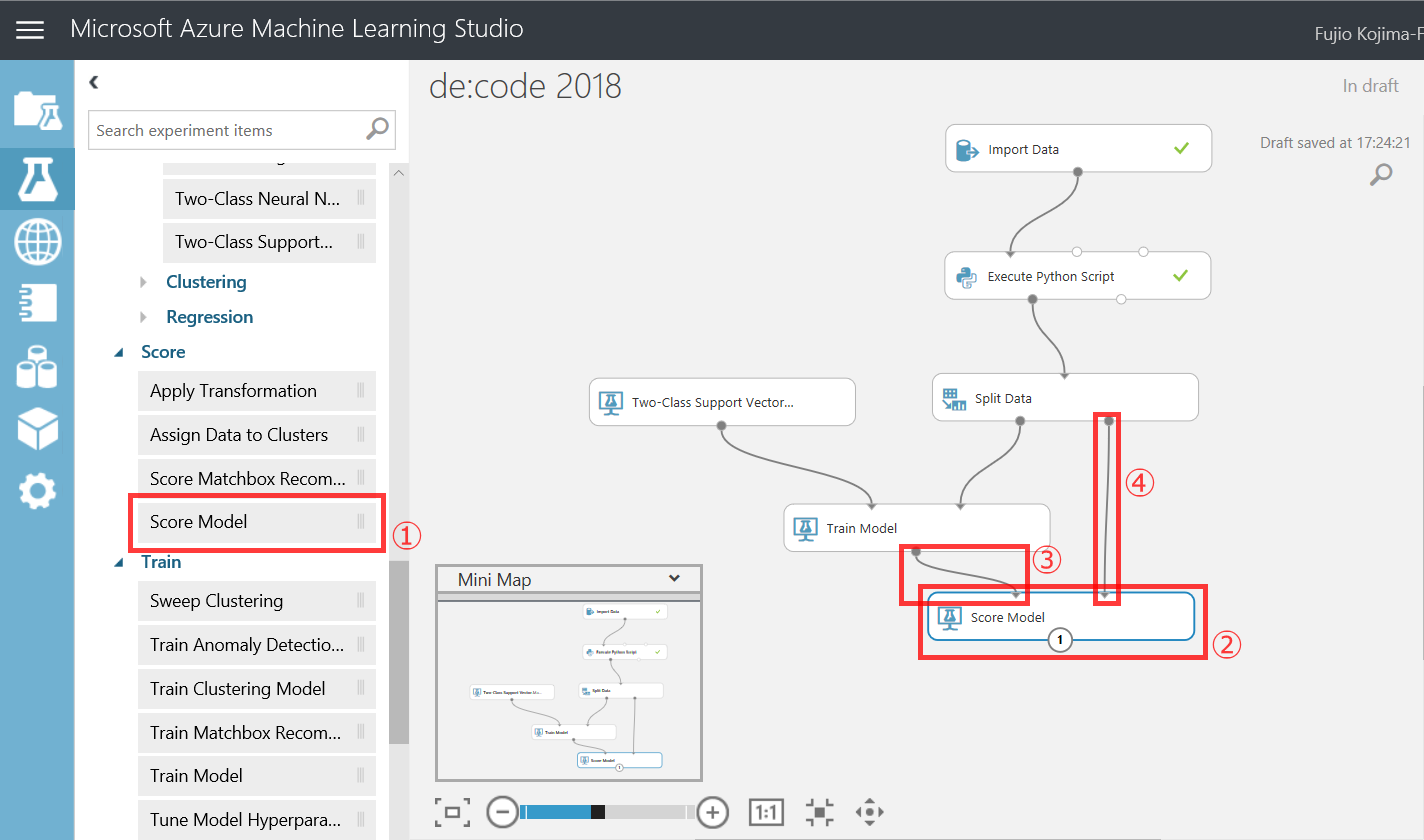The image size is (1424, 840).
Task: Select Apply Transformation module
Action: (257, 391)
